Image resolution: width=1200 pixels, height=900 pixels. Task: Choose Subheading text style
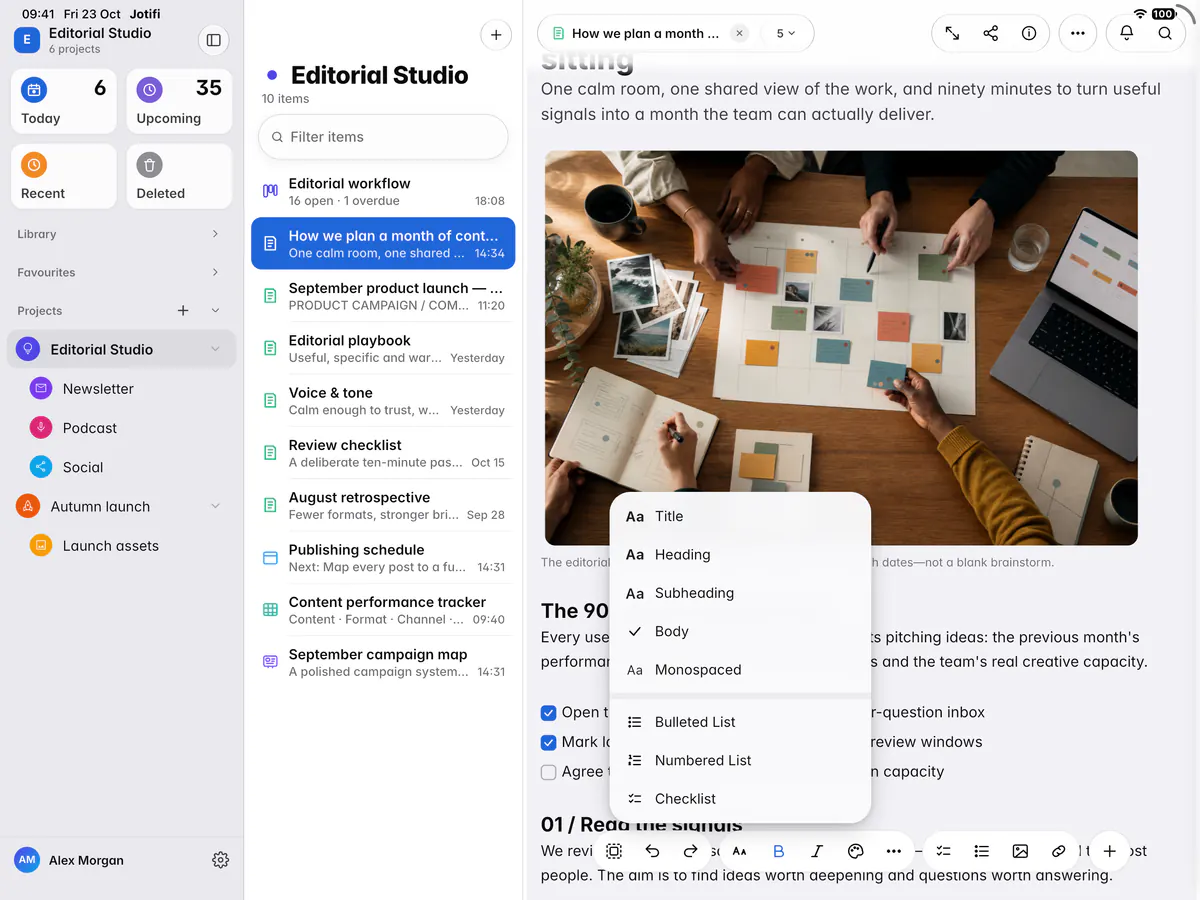point(740,593)
